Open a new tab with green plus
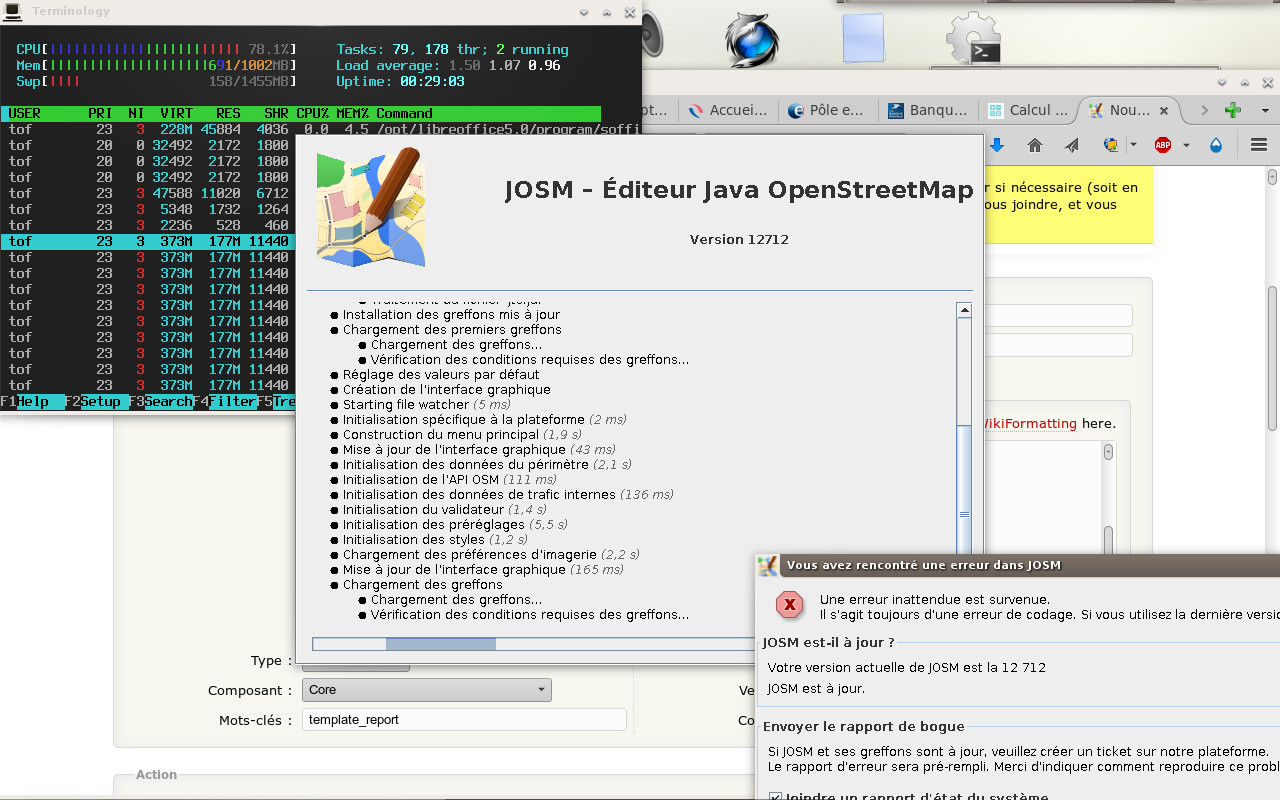Screen dimensions: 1280x800 click(x=1233, y=110)
